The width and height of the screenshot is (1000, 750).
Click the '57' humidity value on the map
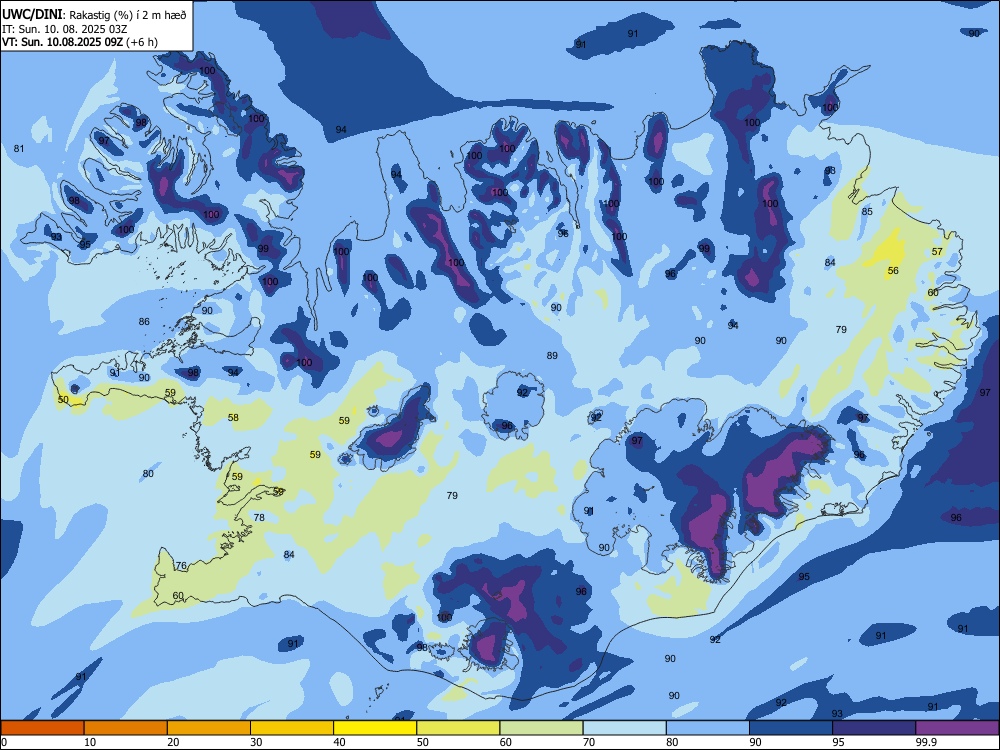[x=937, y=251]
